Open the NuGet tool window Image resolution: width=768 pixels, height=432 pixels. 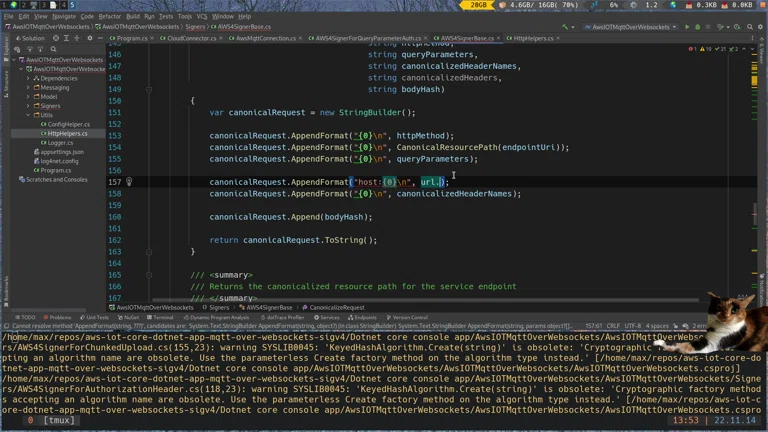(x=128, y=317)
